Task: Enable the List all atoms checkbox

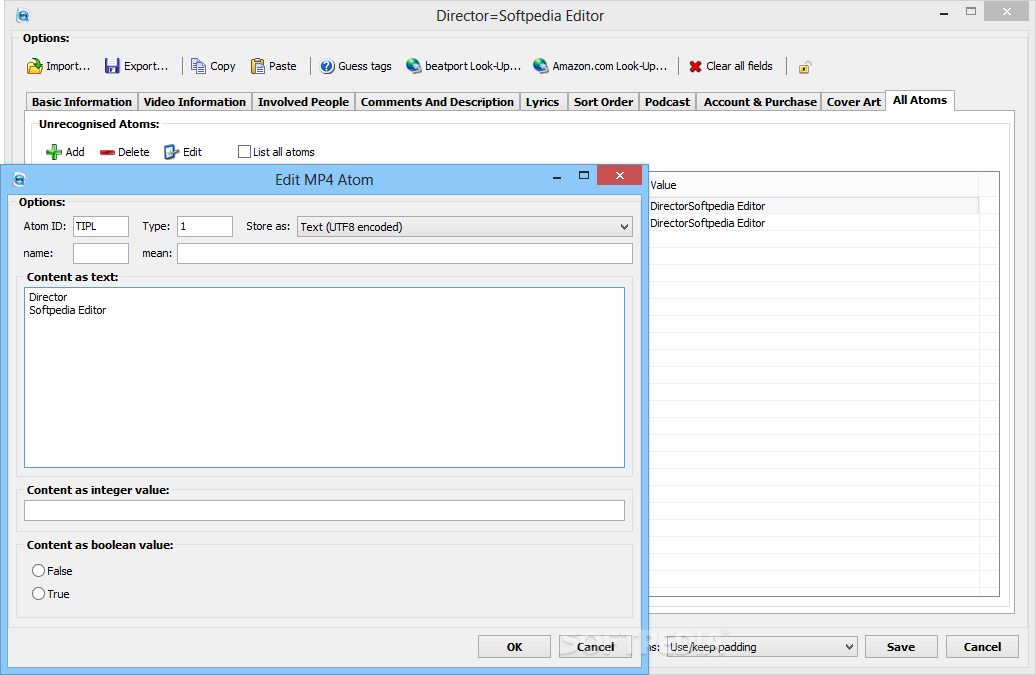Action: point(244,152)
